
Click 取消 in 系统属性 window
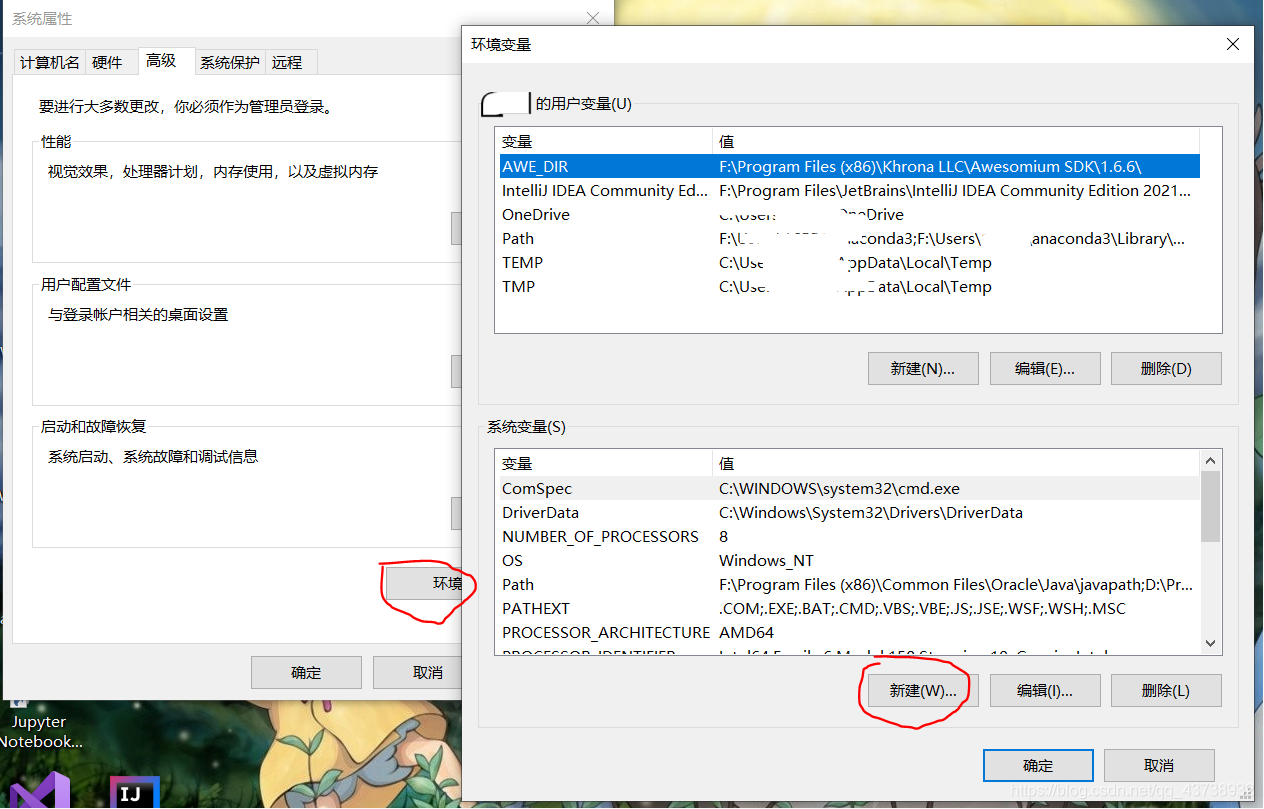point(417,673)
